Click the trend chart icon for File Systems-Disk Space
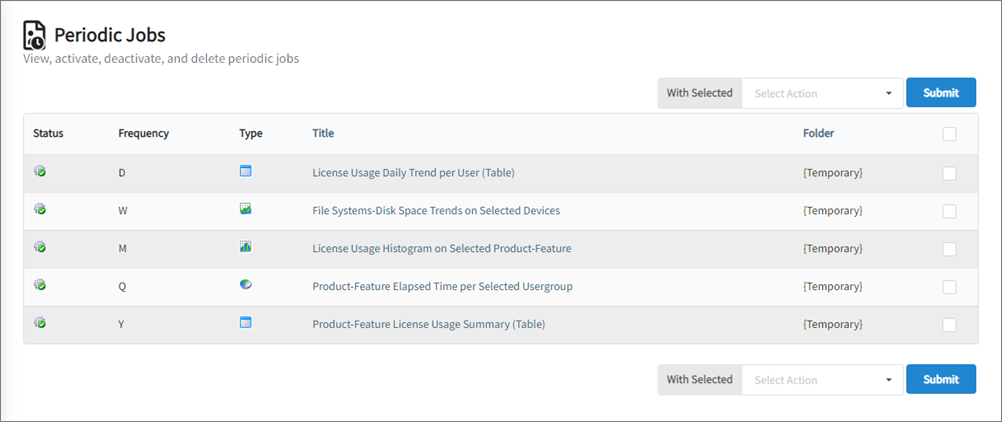Screen dimensions: 1002x422 click(246, 210)
